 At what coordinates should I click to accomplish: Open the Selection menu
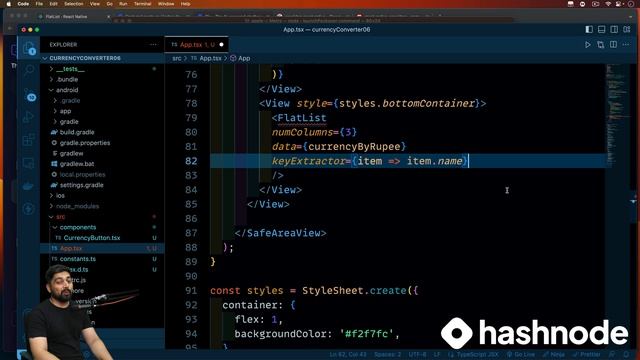click(x=74, y=4)
